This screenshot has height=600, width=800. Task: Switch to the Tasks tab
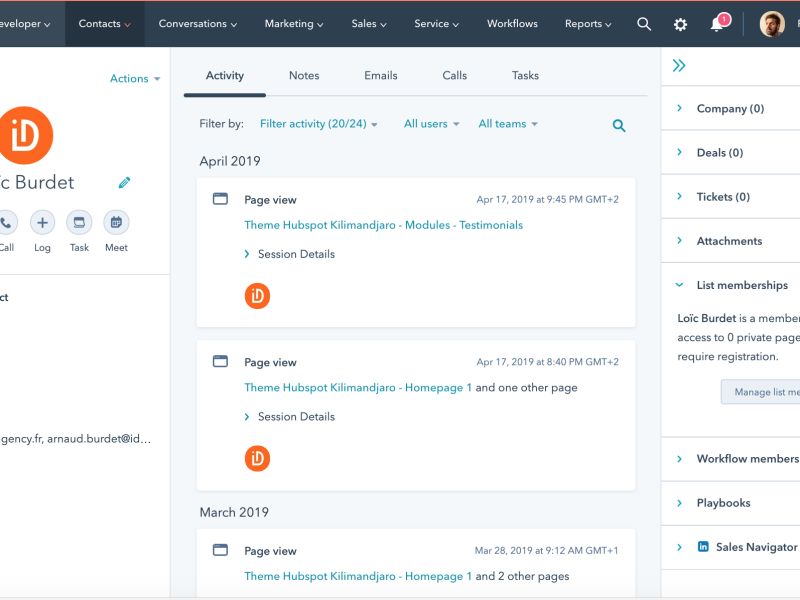coord(525,76)
